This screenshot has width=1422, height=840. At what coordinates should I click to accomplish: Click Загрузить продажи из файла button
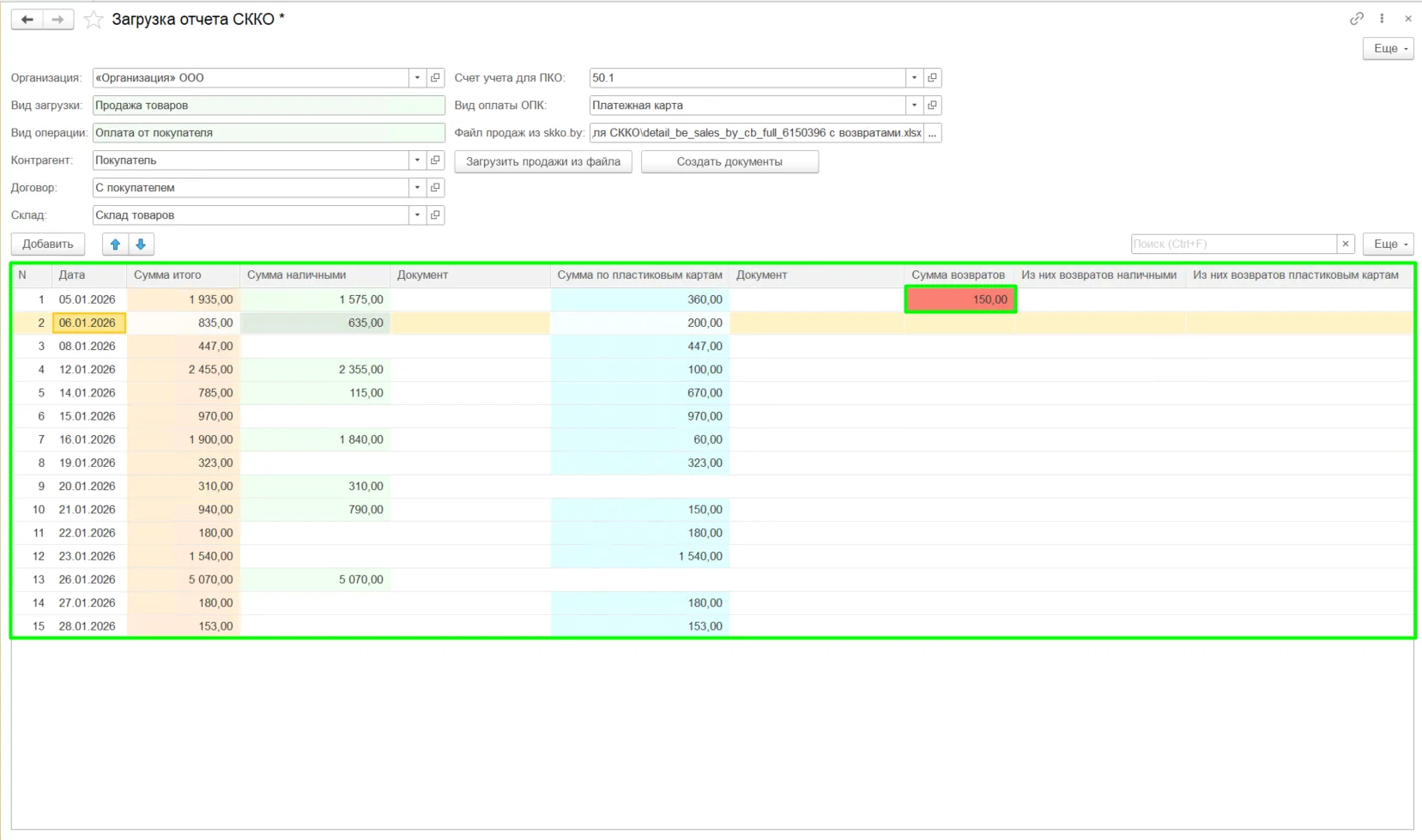pos(543,161)
